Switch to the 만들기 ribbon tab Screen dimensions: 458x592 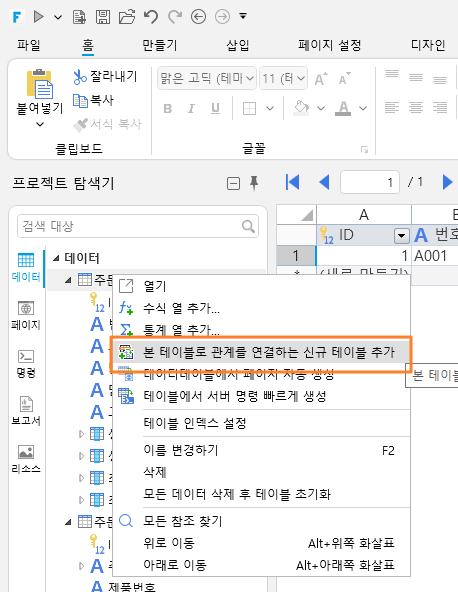[159, 45]
